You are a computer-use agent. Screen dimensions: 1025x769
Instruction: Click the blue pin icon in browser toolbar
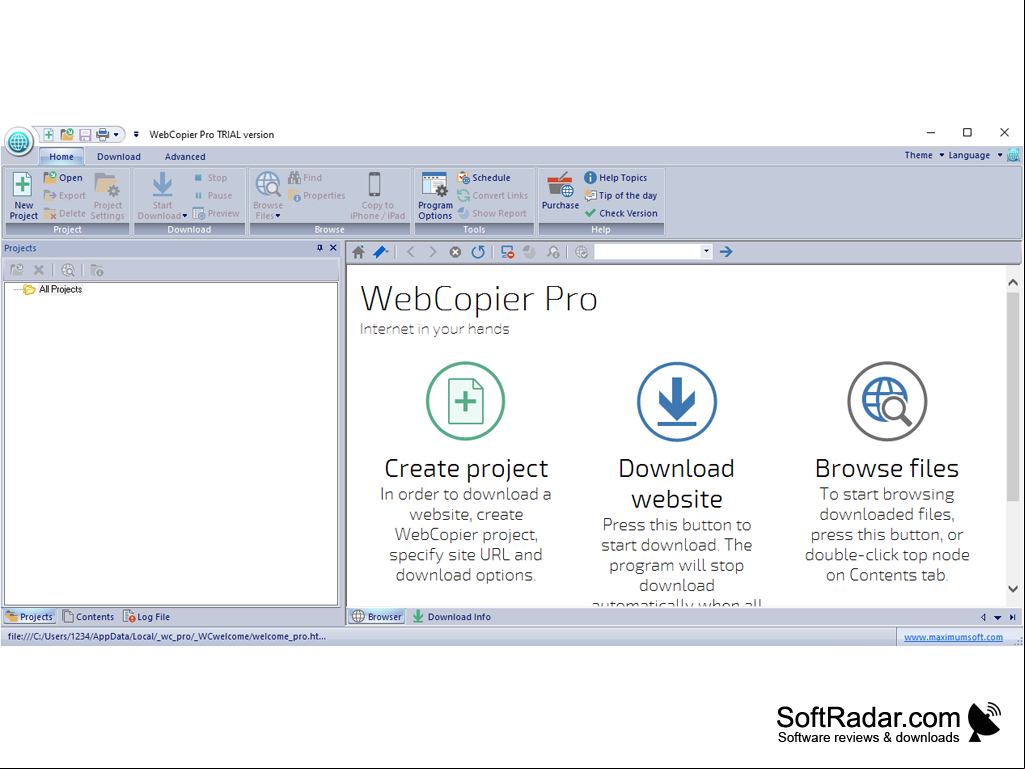[x=380, y=252]
